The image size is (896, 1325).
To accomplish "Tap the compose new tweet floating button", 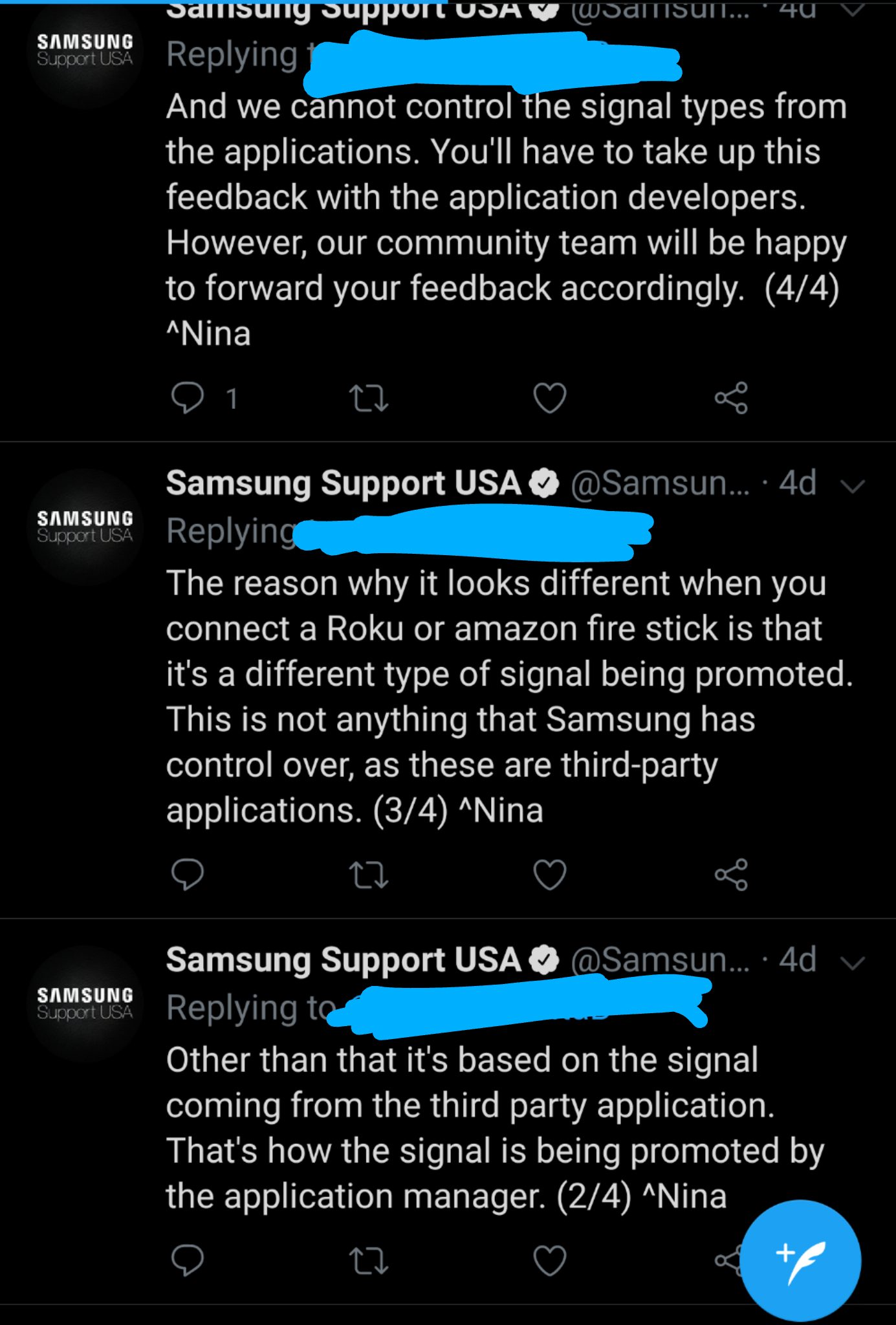I will click(x=800, y=1260).
